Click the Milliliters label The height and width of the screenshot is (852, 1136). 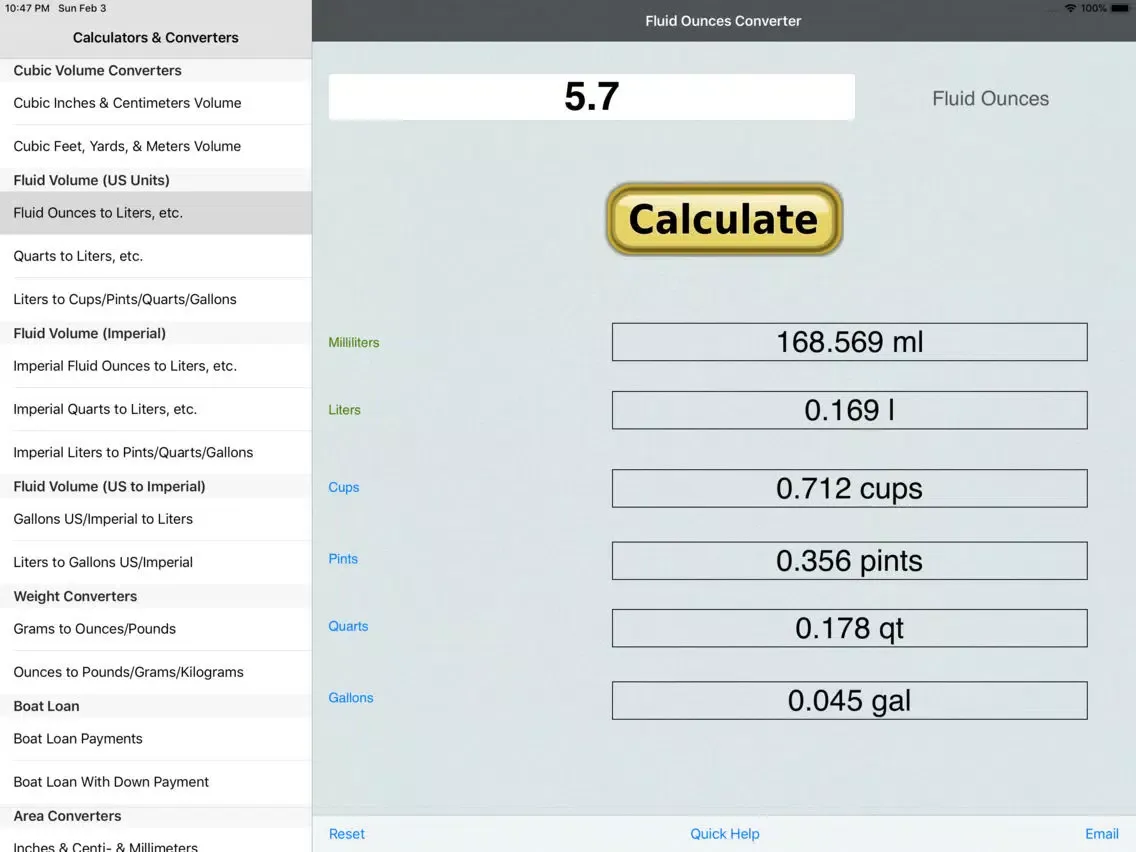(x=354, y=343)
